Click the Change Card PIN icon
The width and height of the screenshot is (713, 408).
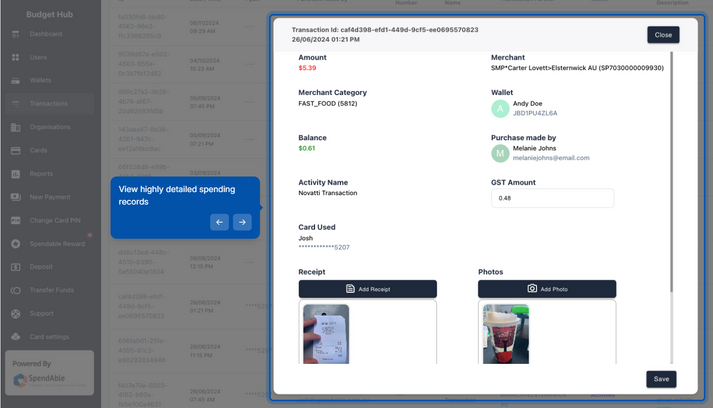[15, 221]
